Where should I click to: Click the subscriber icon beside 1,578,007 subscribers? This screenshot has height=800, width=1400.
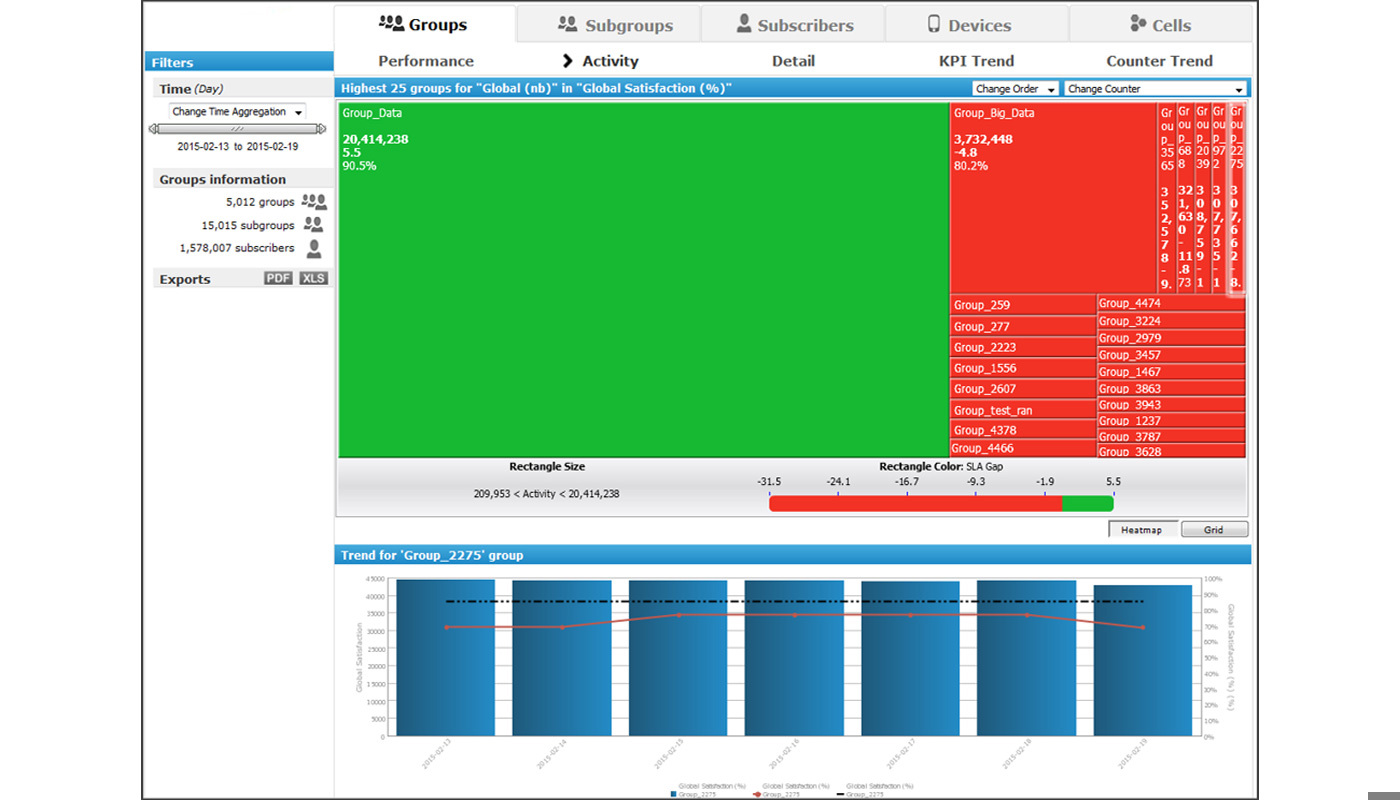click(x=314, y=248)
